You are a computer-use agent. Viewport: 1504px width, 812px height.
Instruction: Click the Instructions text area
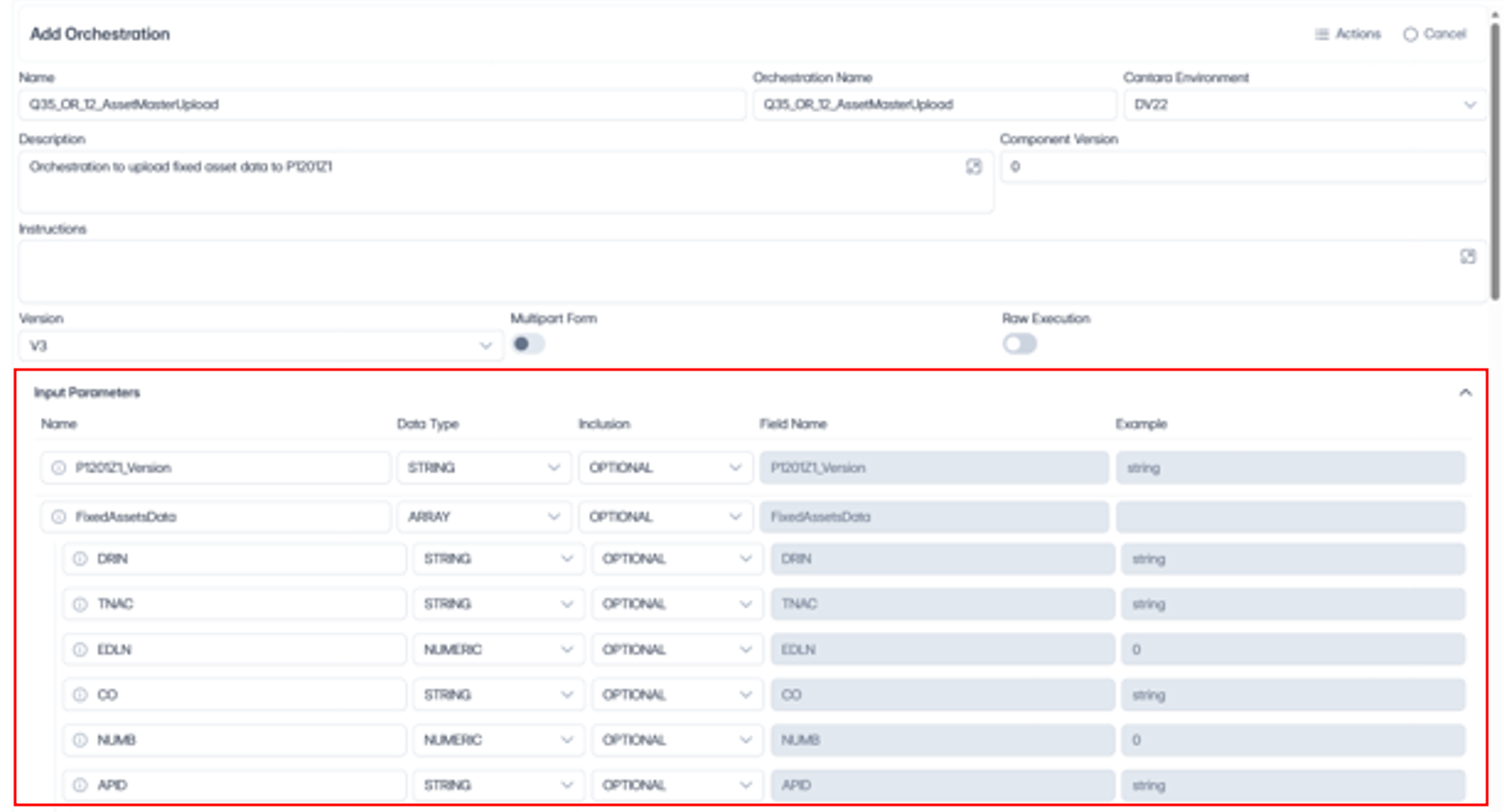pyautogui.click(x=752, y=271)
